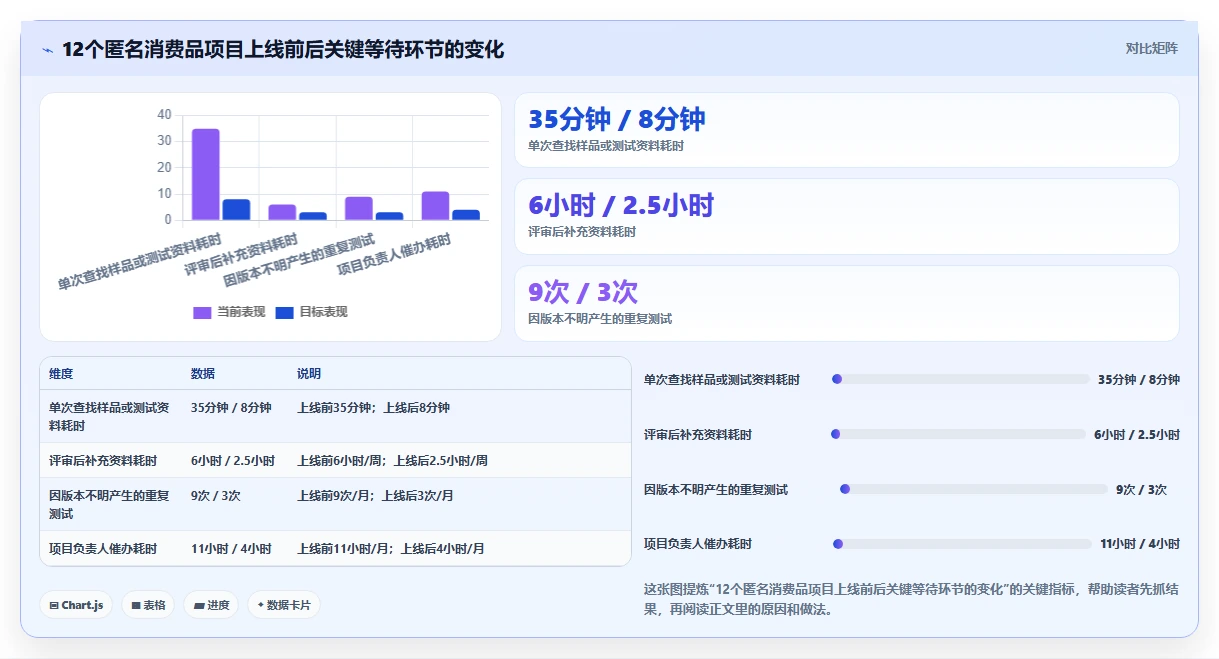
Task: Toggle the 当前表现 legend swatch
Action: (x=201, y=312)
